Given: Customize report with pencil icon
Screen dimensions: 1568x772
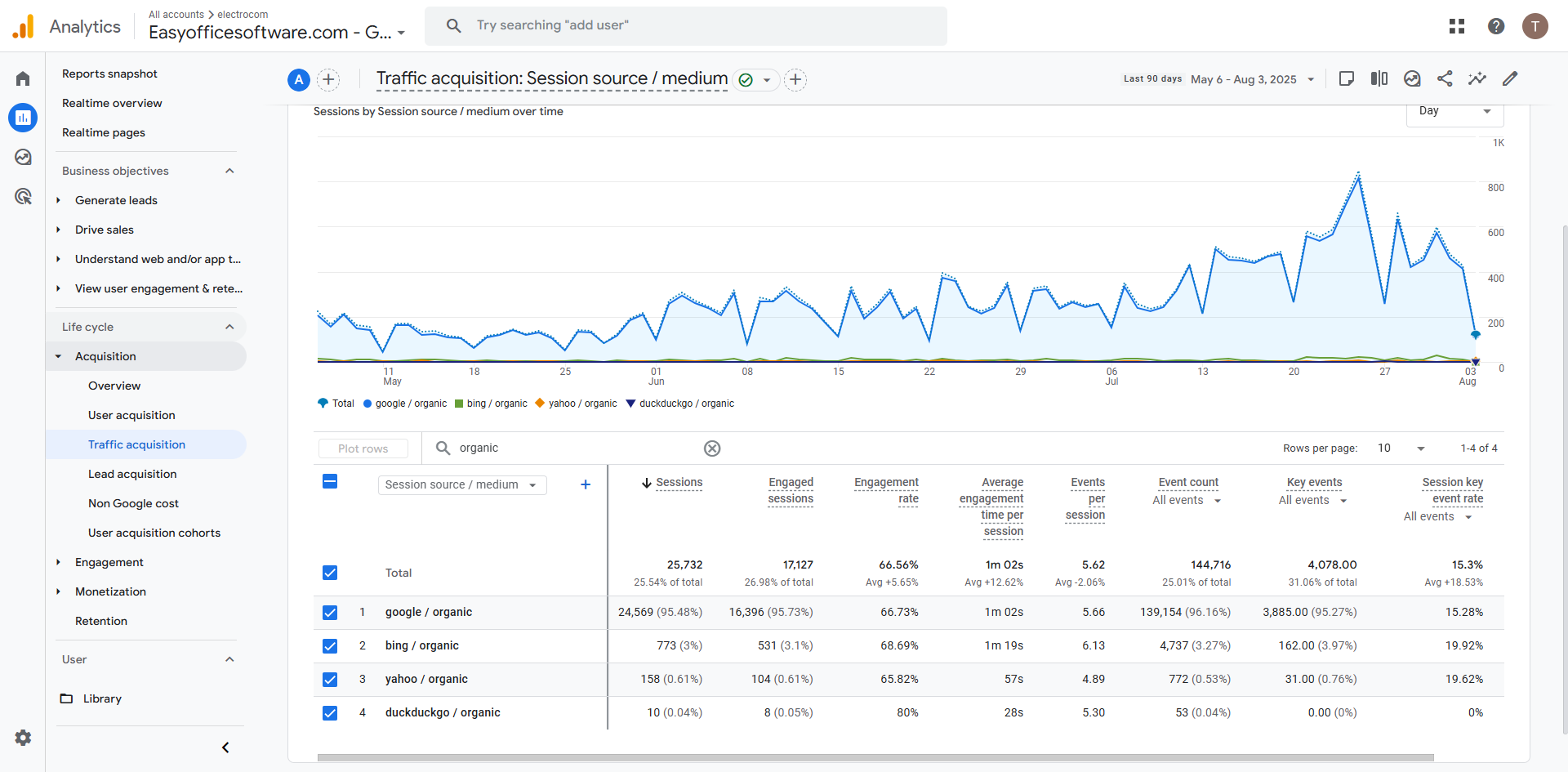Looking at the screenshot, I should tap(1510, 78).
